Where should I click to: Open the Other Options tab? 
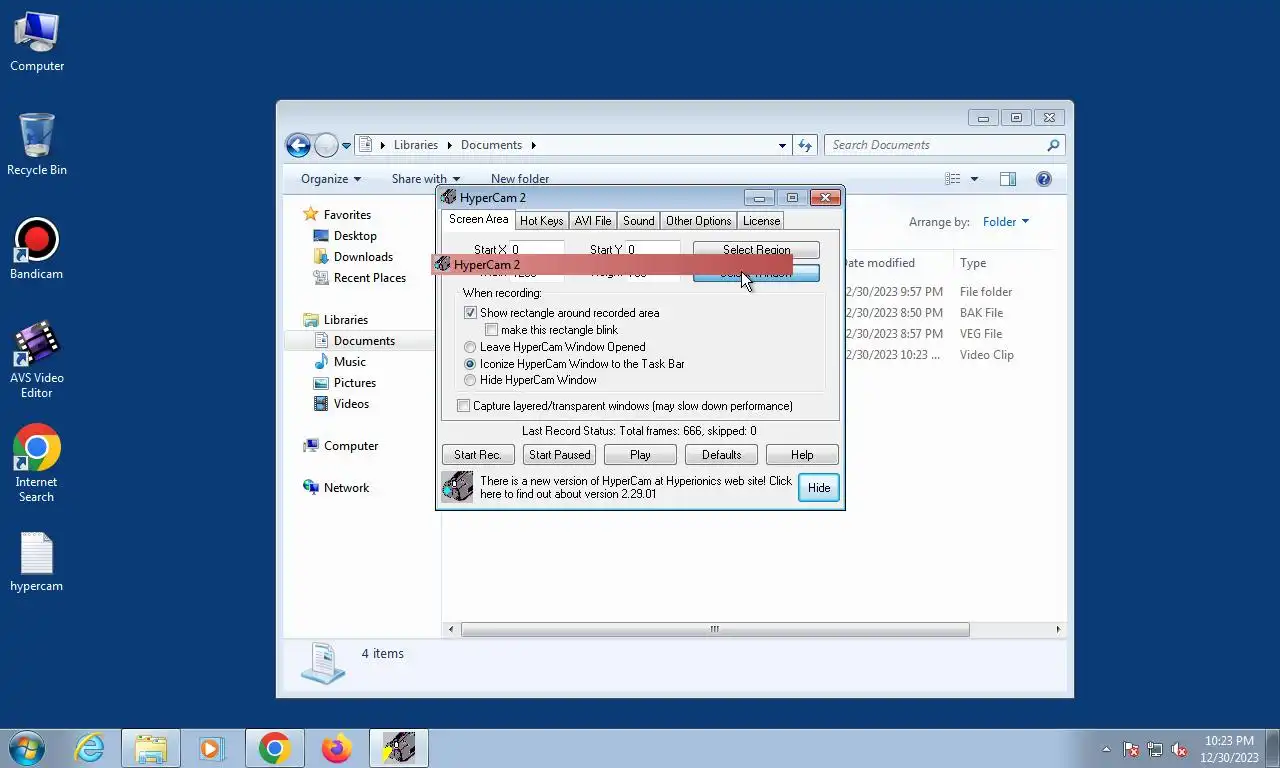pyautogui.click(x=698, y=221)
